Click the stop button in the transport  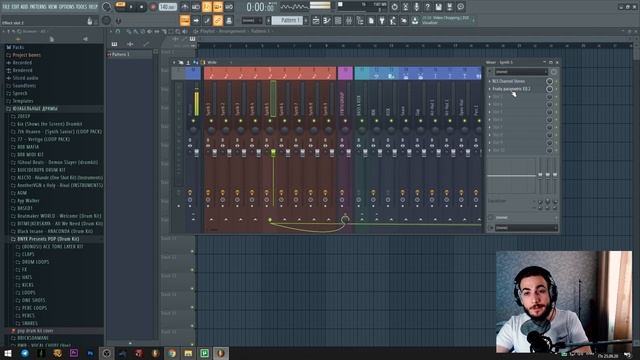(141, 7)
